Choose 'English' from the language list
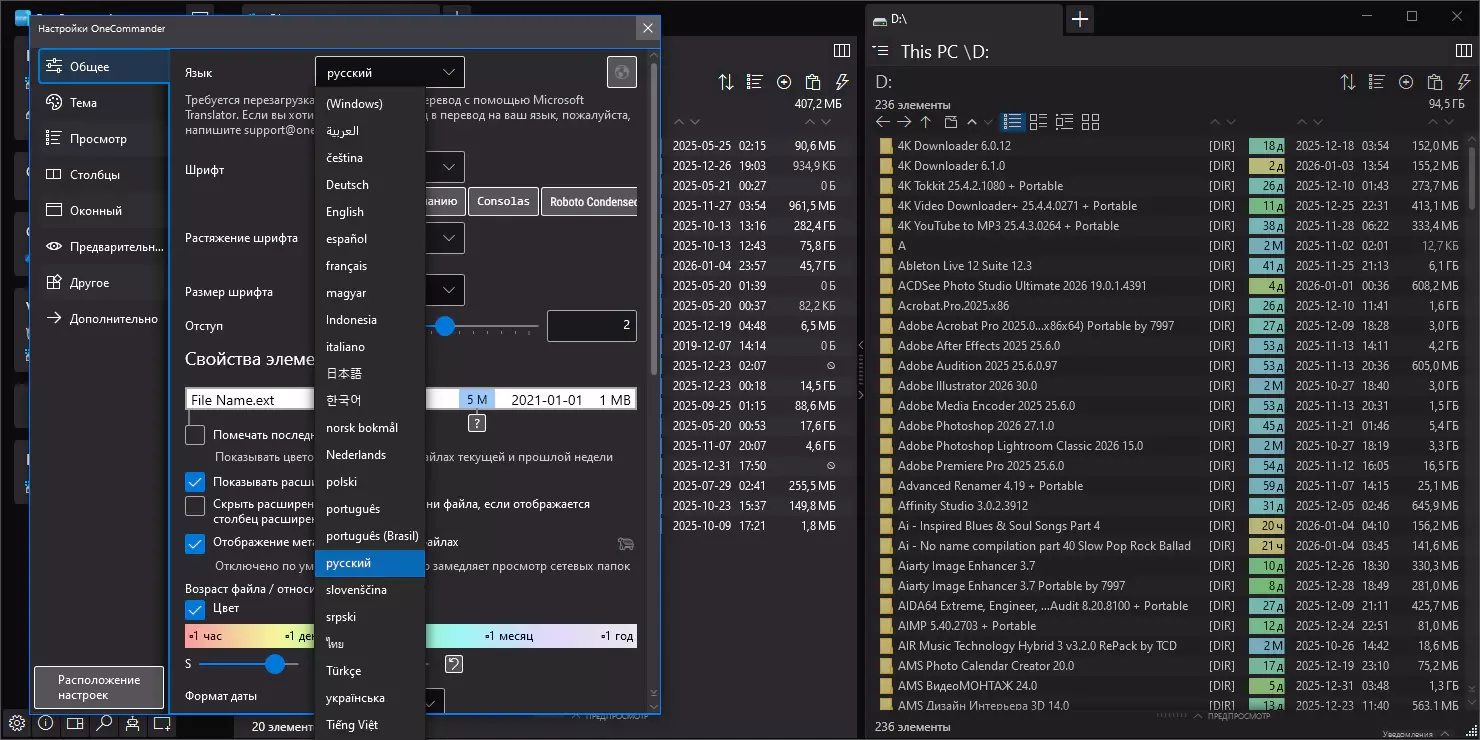The image size is (1480, 740). pos(345,212)
